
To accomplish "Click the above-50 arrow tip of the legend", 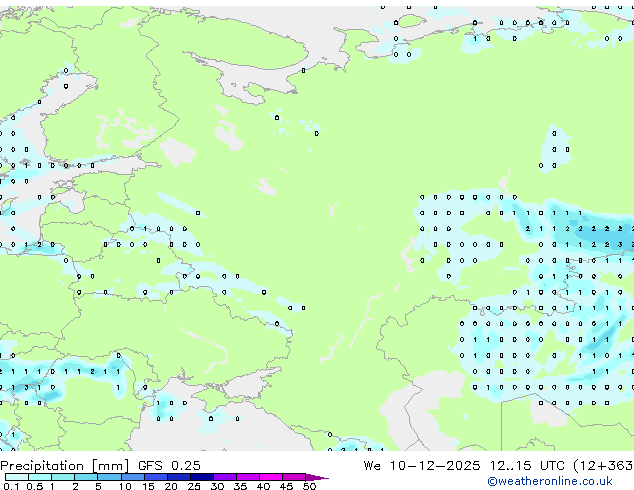I will click(x=317, y=477).
